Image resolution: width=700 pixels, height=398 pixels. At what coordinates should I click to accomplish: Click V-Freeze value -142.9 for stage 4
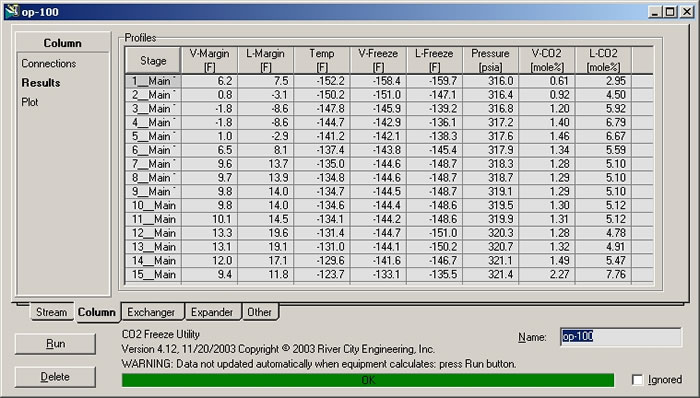[x=378, y=123]
